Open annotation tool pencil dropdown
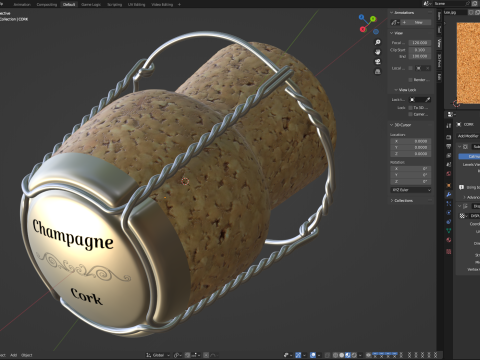Screen dimensions: 480x360 (395, 22)
